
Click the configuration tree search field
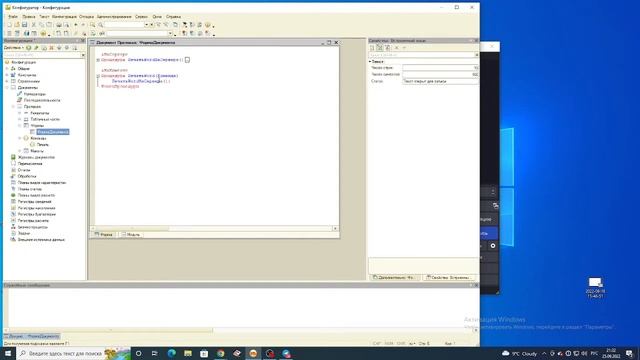(42, 55)
